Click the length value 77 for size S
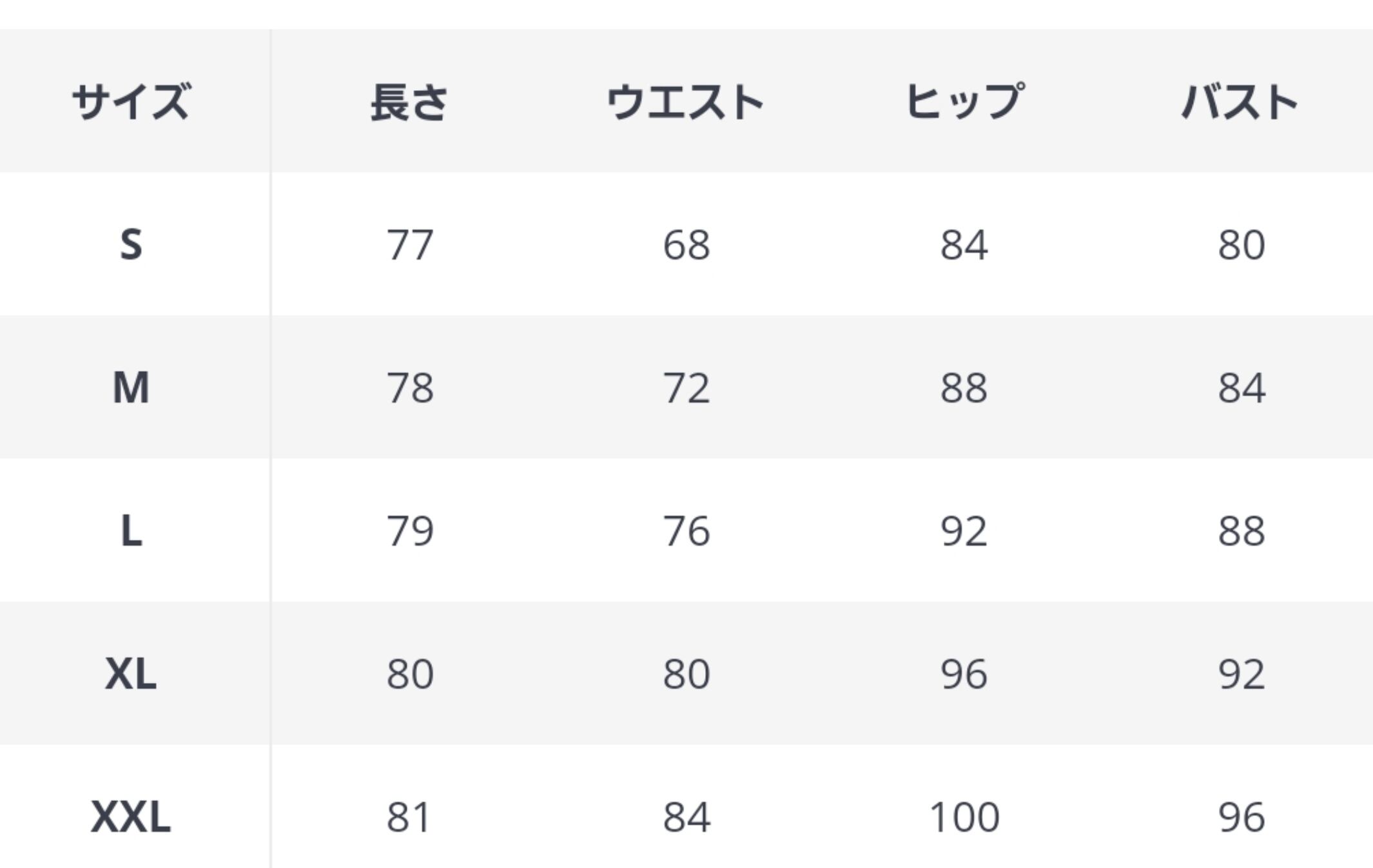1373x868 pixels. point(410,245)
